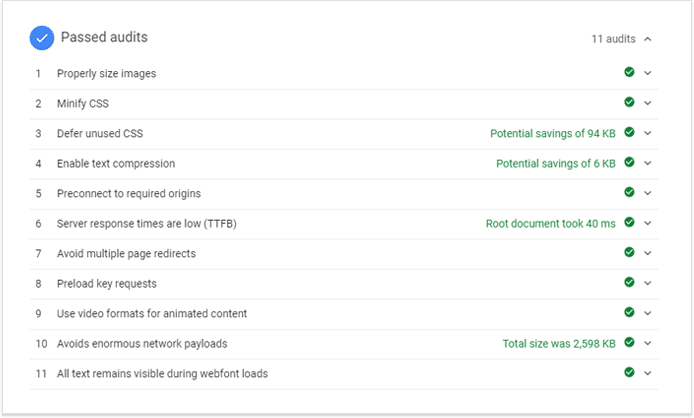694x418 pixels.
Task: Click the Passed audits heading
Action: (x=104, y=37)
